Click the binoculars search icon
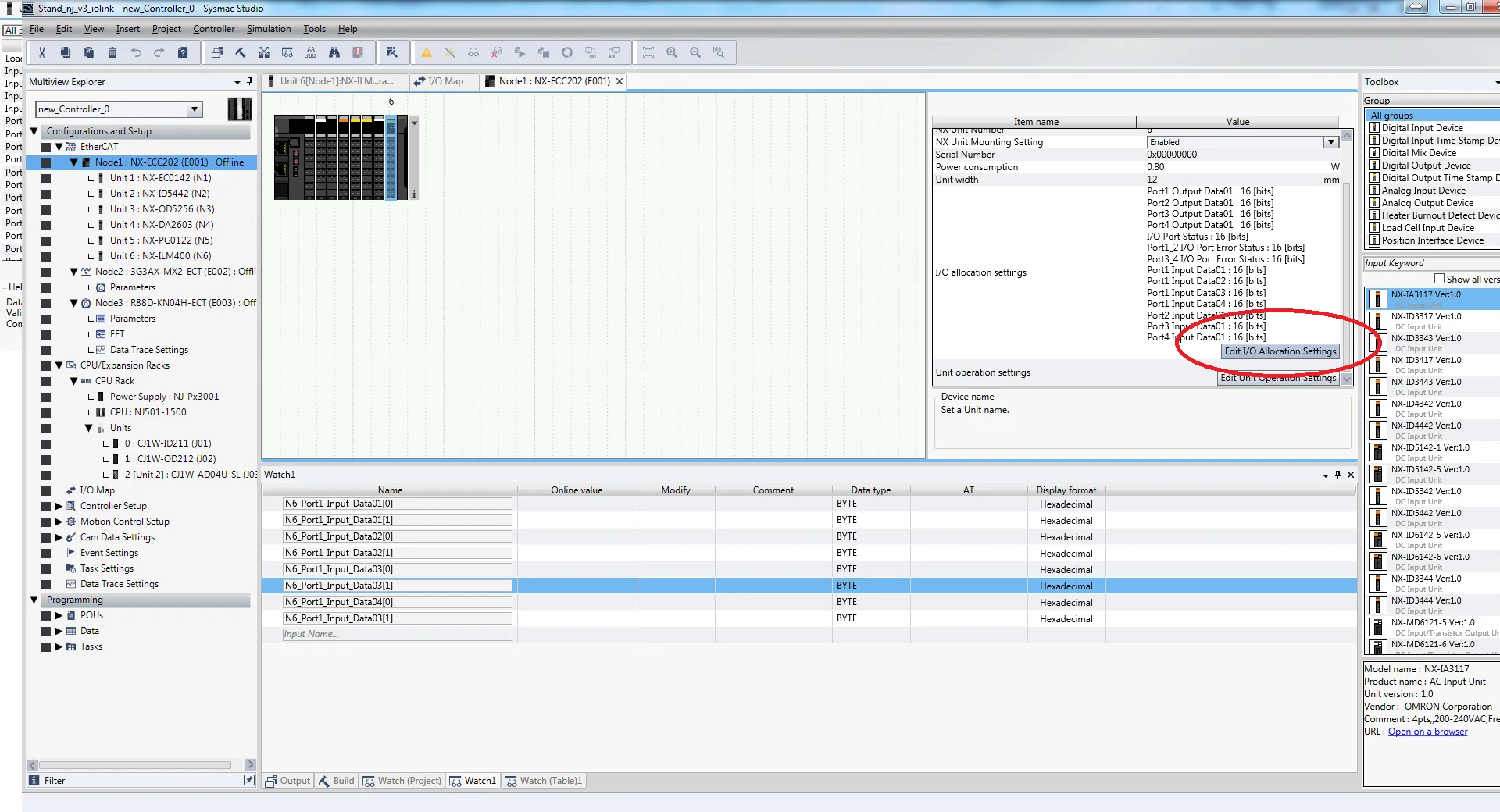 click(334, 52)
